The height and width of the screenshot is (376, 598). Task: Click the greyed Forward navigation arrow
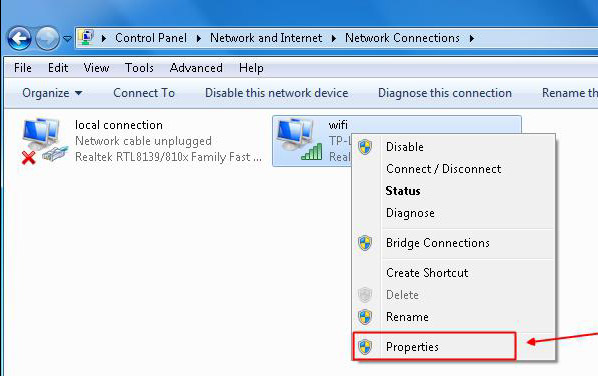point(47,39)
